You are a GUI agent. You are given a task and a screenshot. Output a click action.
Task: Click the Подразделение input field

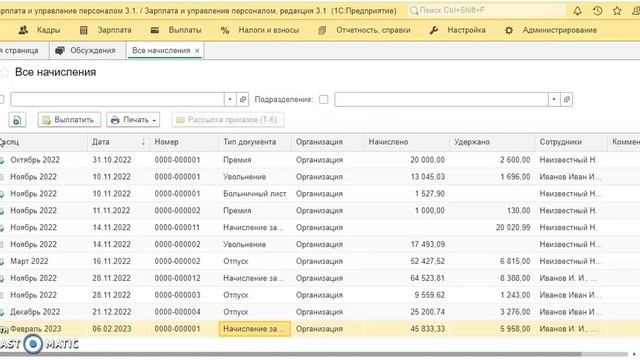[441, 99]
